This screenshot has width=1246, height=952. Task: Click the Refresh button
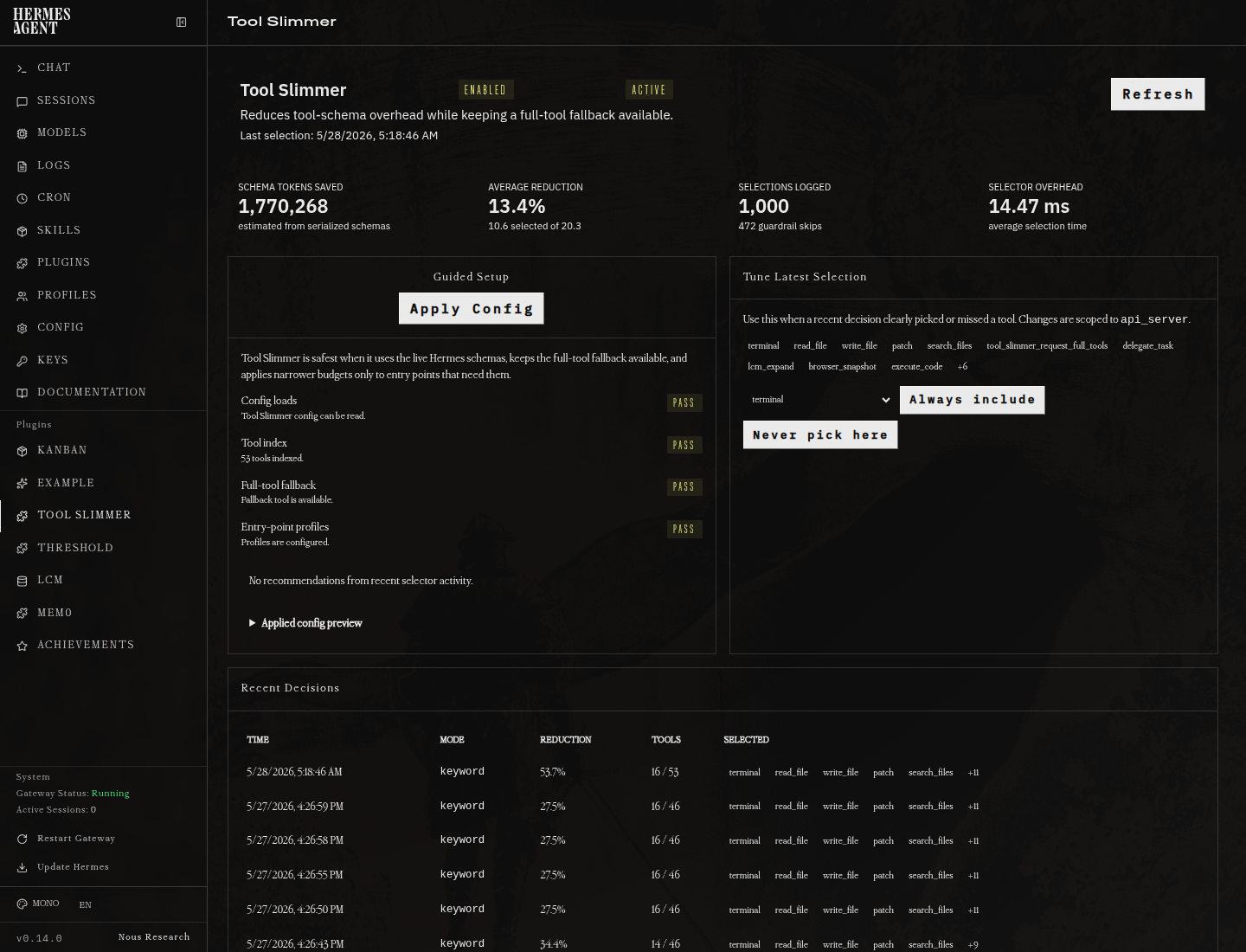[1158, 94]
